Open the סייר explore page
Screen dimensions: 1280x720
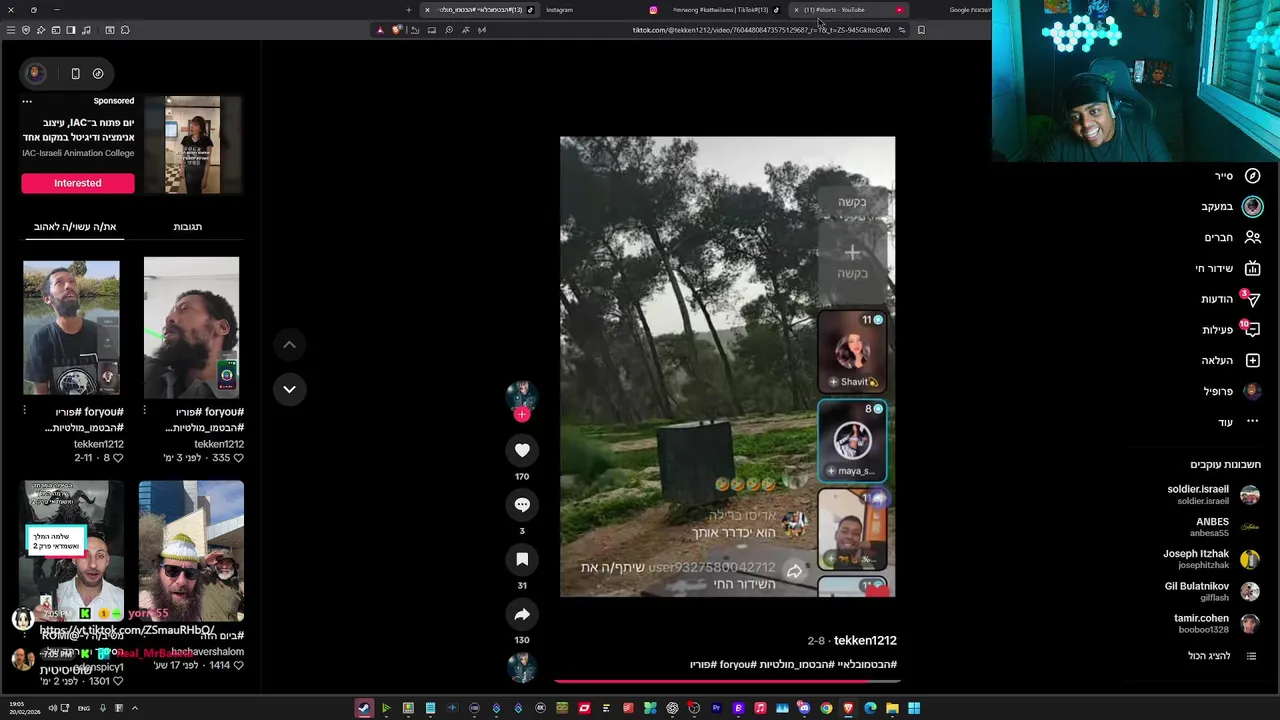click(x=1237, y=176)
